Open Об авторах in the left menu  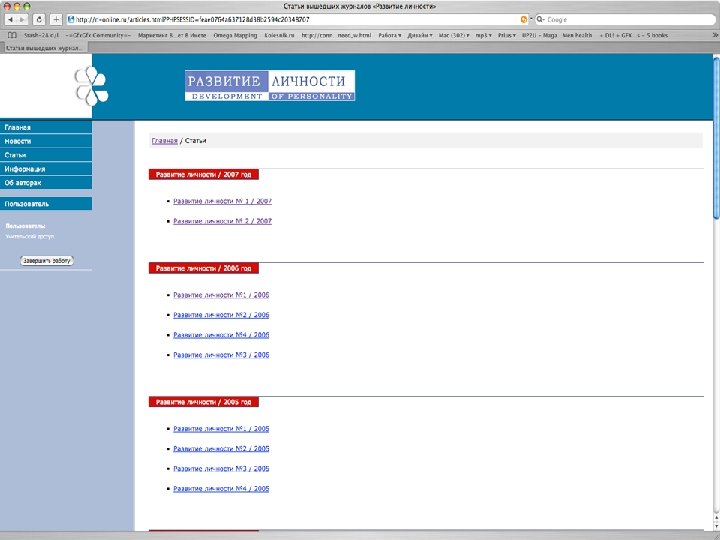pyautogui.click(x=46, y=183)
